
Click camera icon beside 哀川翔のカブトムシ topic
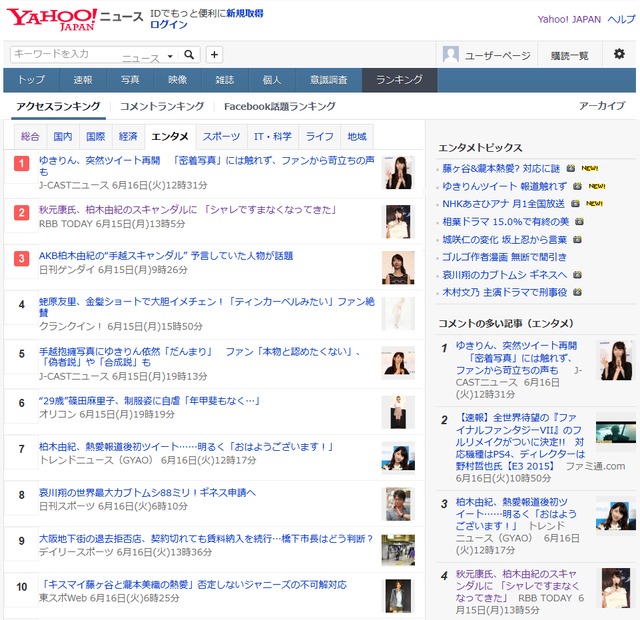point(577,275)
